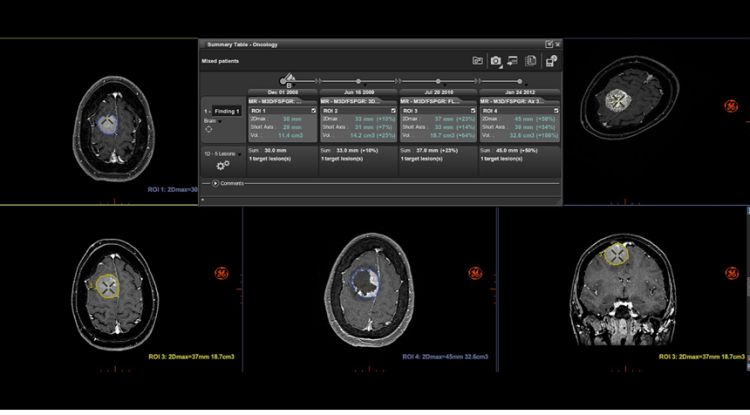Click the open folder image icon
This screenshot has width=750, height=415.
point(477,61)
